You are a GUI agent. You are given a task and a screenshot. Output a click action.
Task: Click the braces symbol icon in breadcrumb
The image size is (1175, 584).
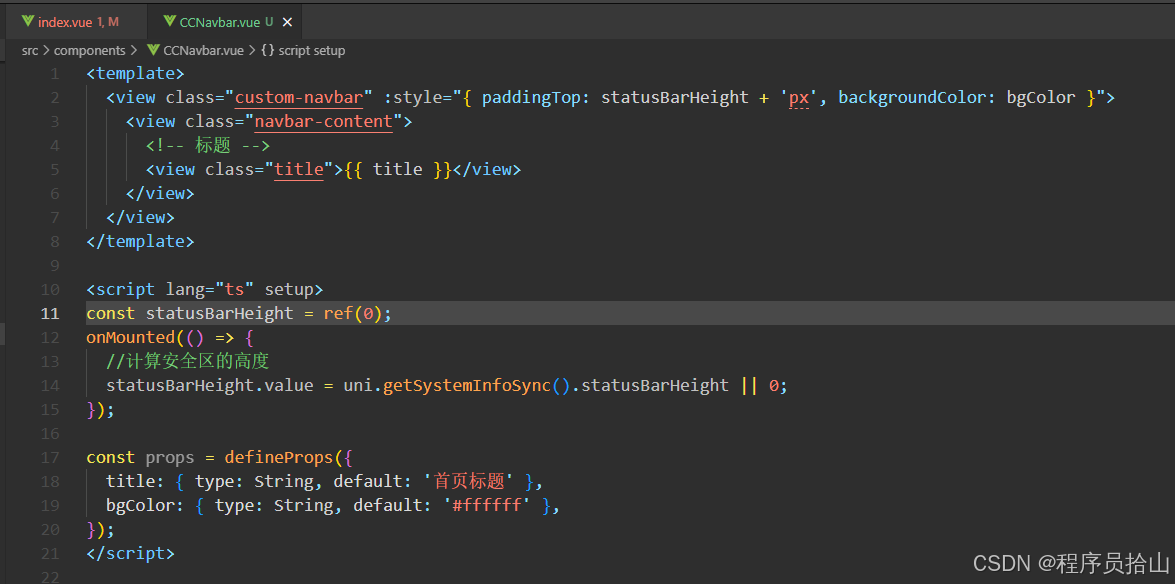click(268, 51)
